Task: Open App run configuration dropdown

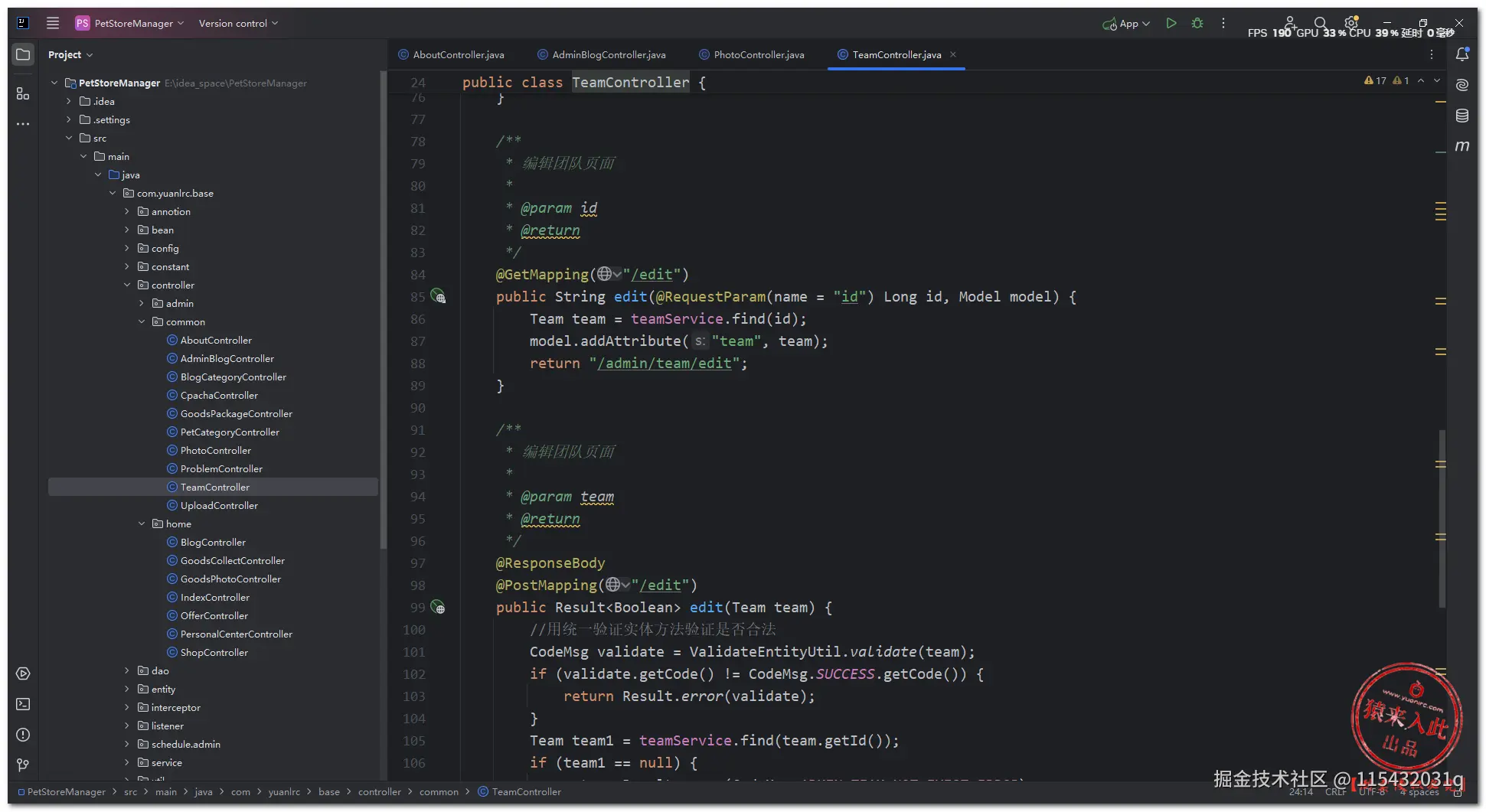Action: [x=1126, y=24]
